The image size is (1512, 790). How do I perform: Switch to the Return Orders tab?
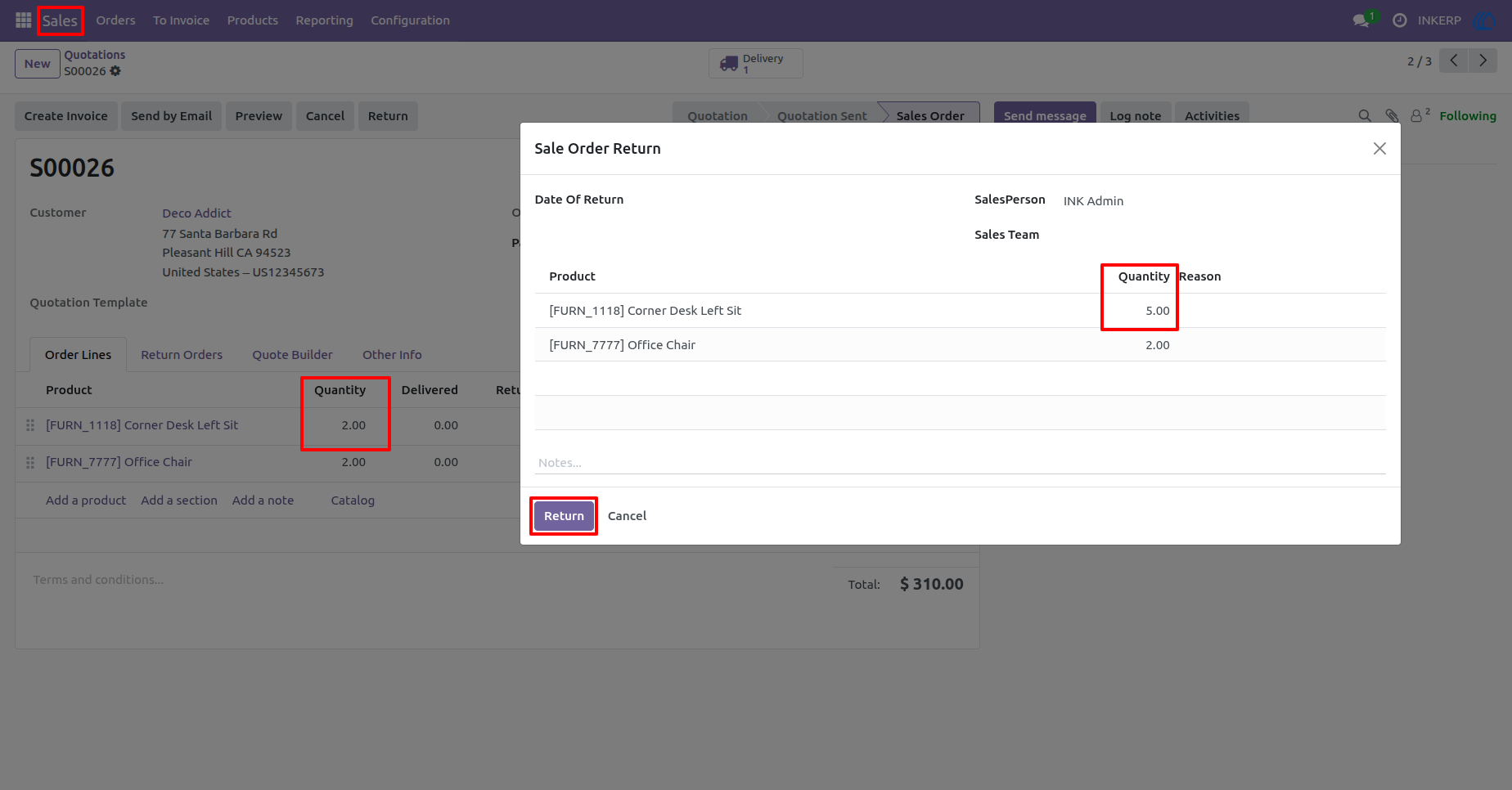click(182, 355)
